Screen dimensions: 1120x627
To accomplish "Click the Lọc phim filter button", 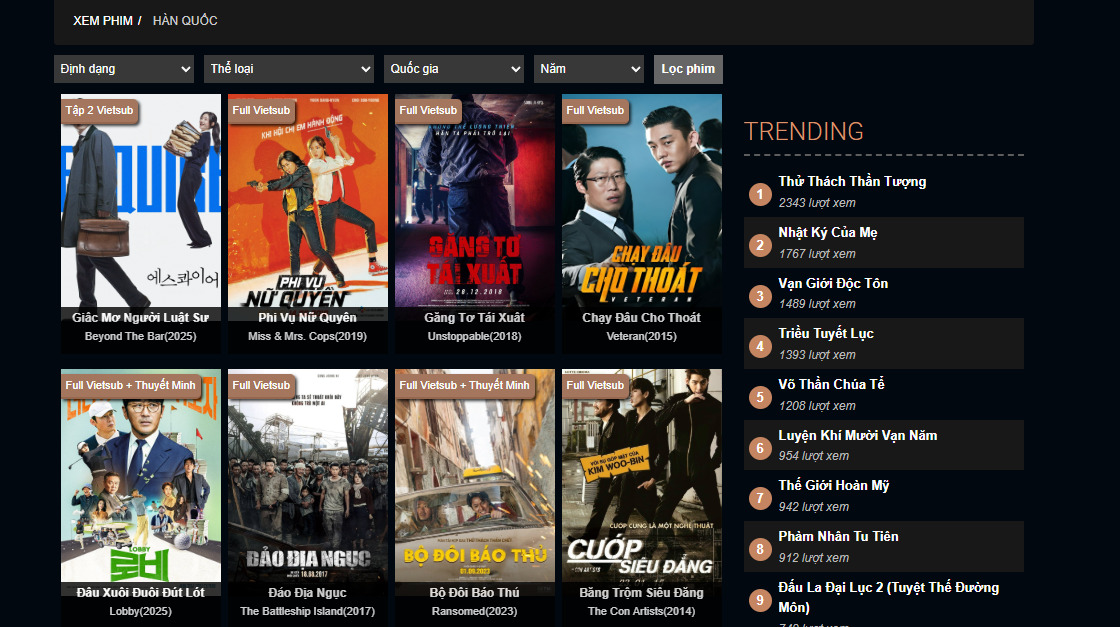I will pos(688,69).
